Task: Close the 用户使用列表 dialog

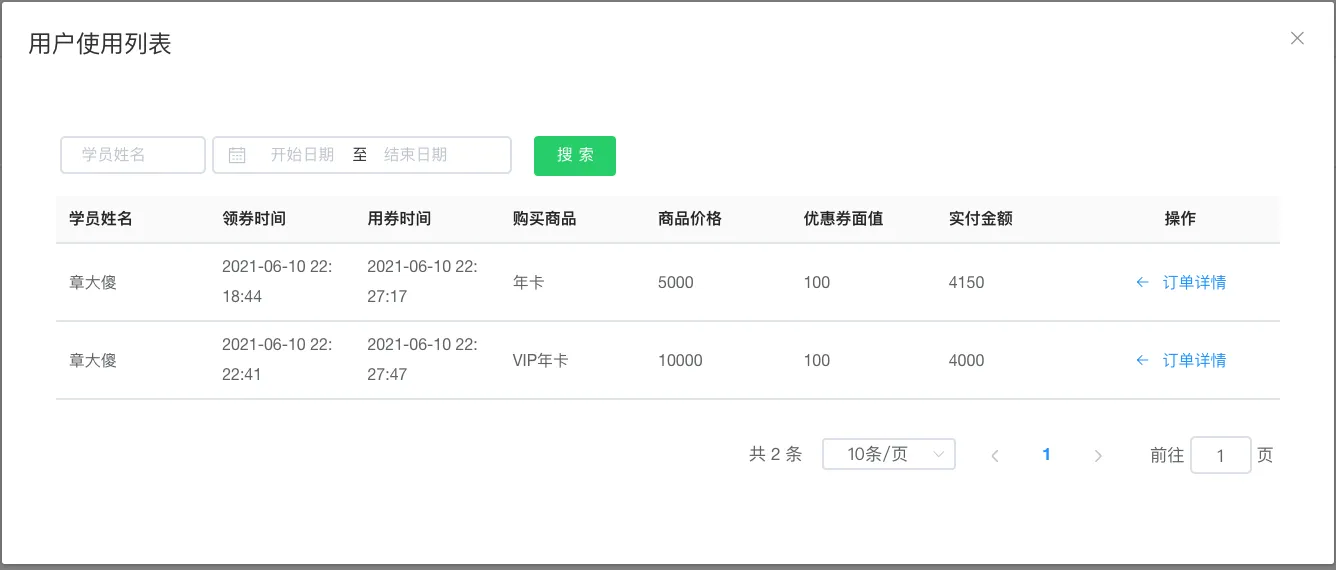Action: [1297, 39]
